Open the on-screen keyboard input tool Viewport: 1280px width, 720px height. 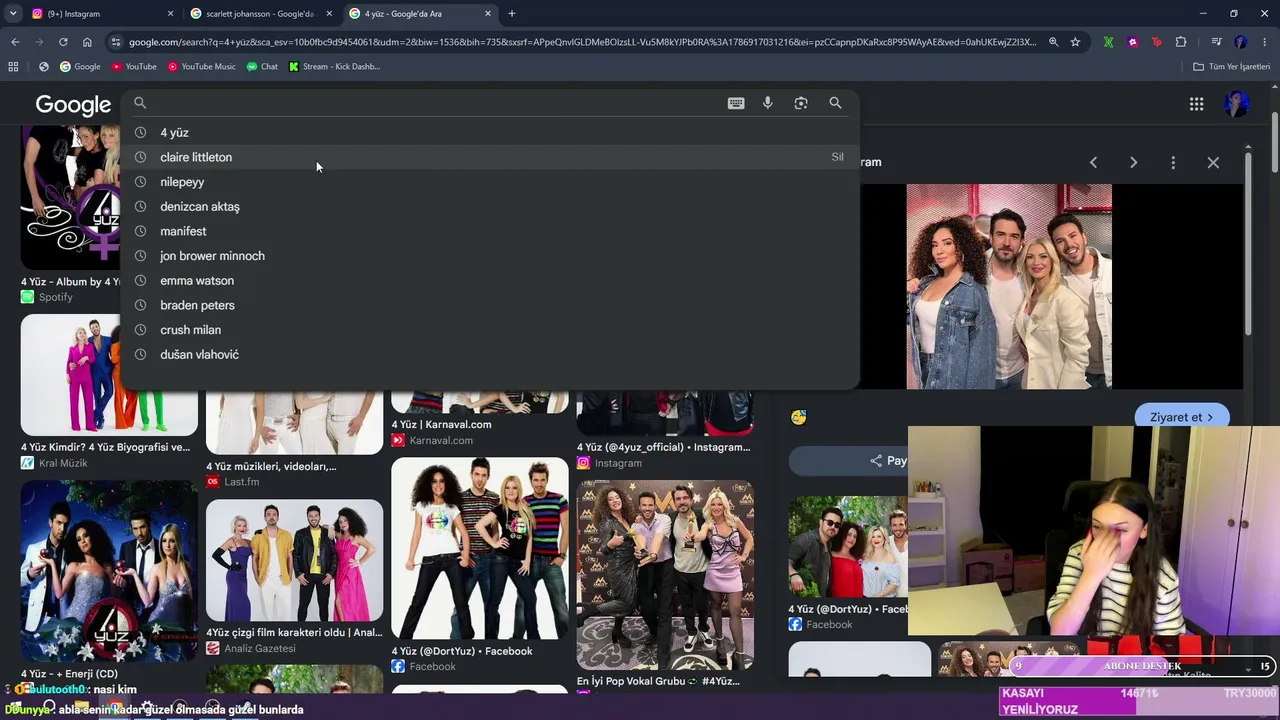pyautogui.click(x=736, y=103)
